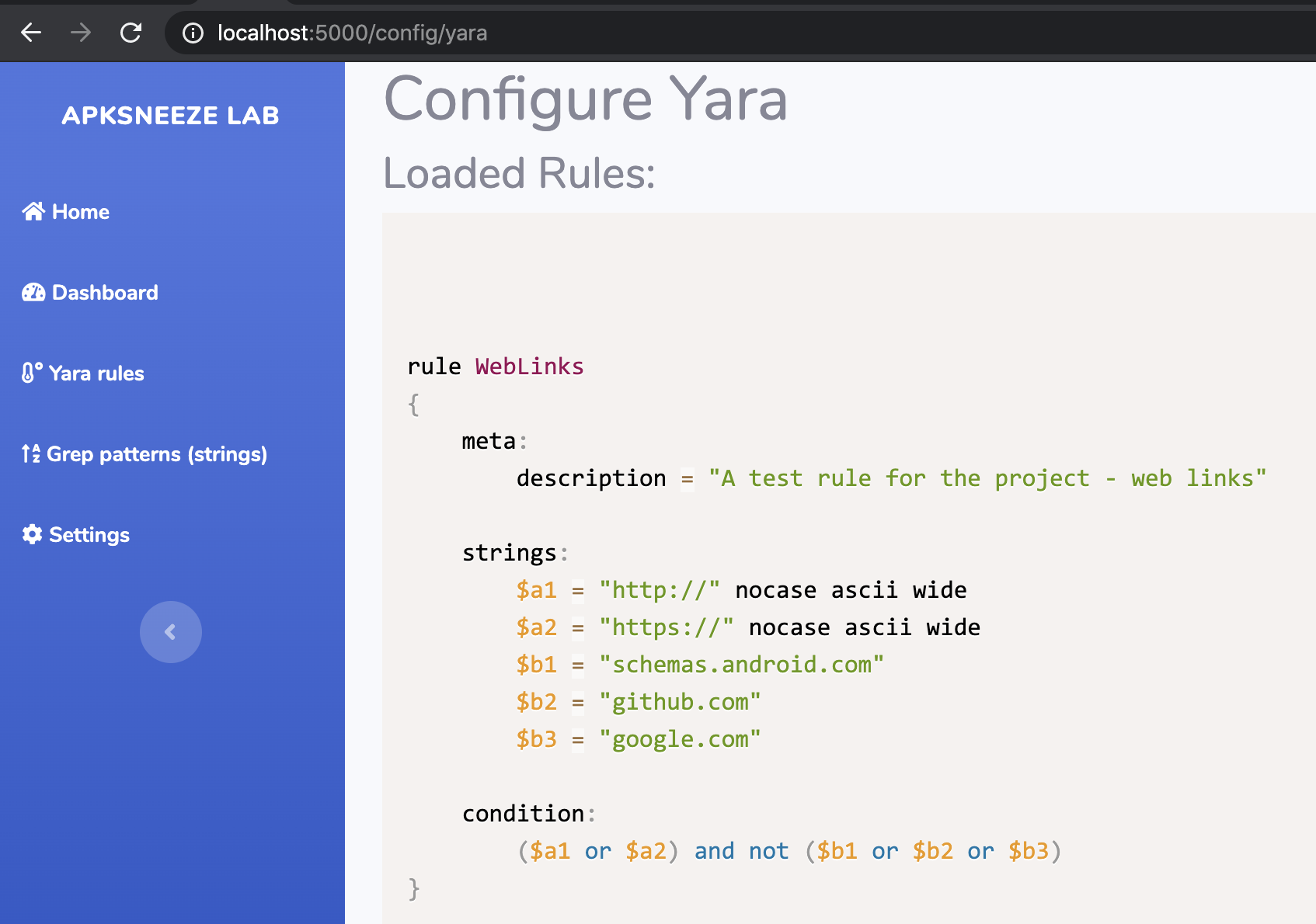
Task: Click the "google.com" string
Action: [680, 739]
